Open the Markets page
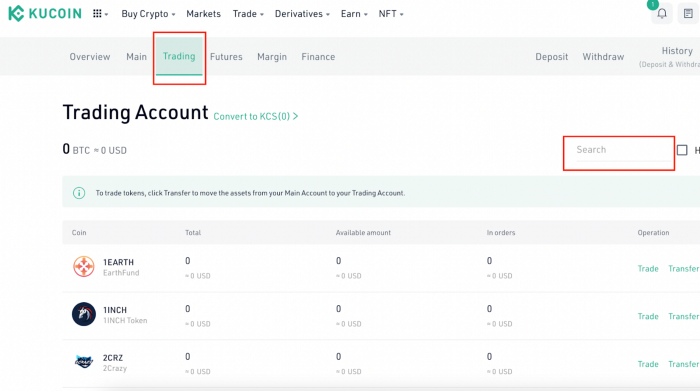This screenshot has height=391, width=700. pyautogui.click(x=204, y=14)
